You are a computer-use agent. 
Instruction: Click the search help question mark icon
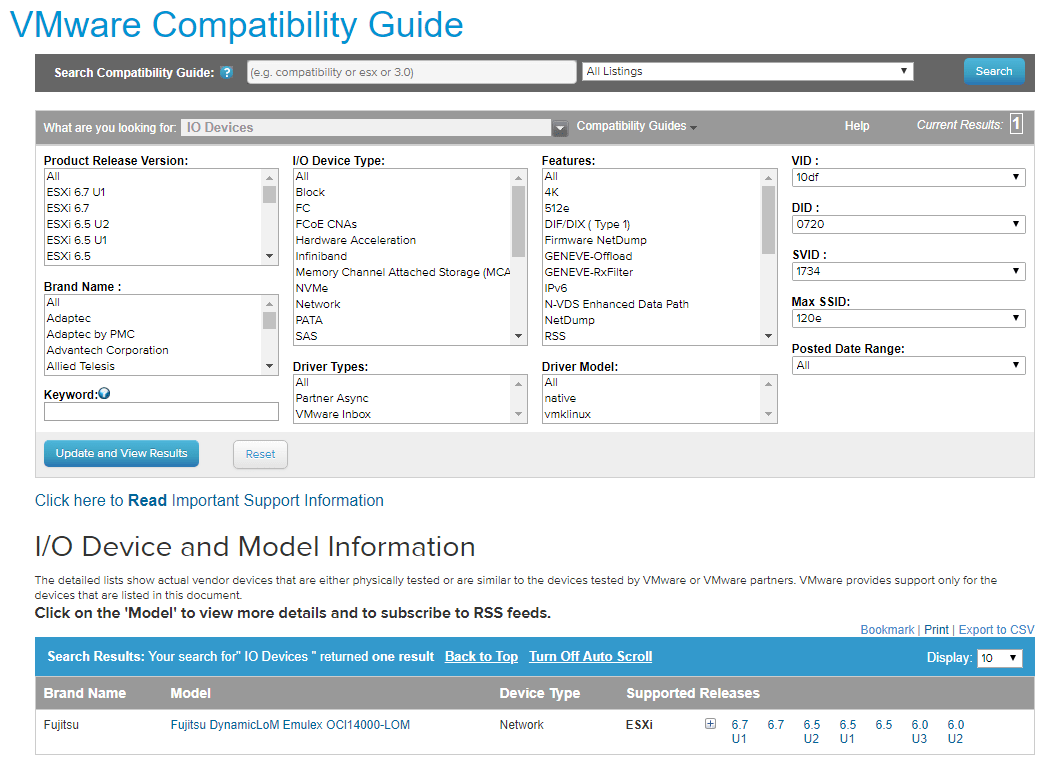pos(227,73)
